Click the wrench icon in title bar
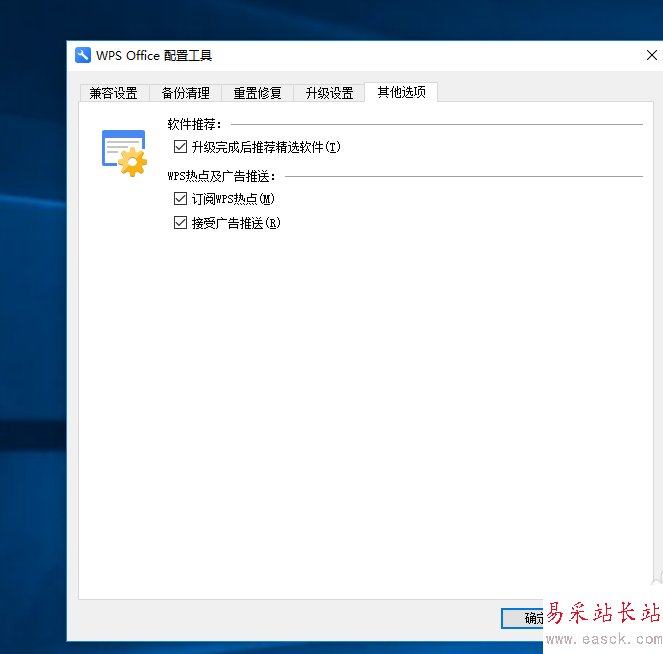 pyautogui.click(x=83, y=55)
